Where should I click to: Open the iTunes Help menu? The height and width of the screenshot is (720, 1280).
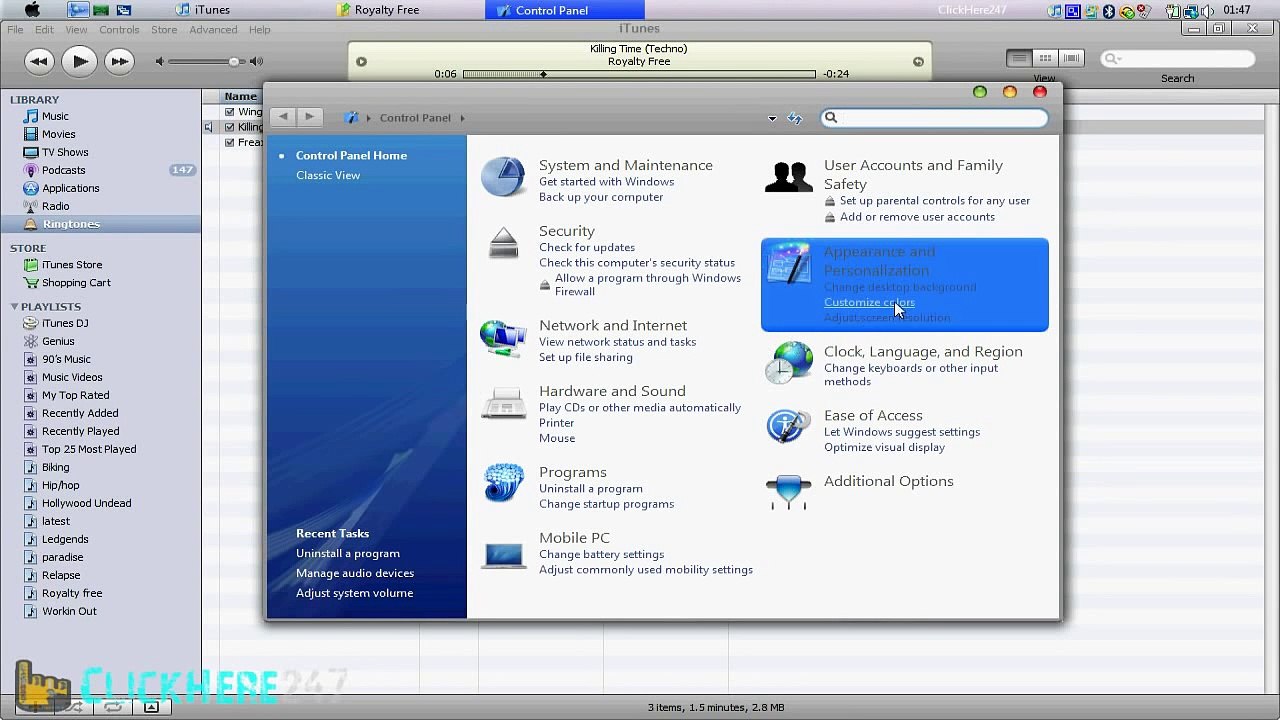[260, 30]
